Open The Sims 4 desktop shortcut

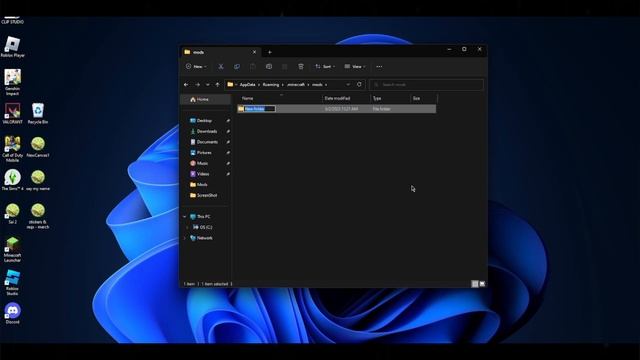[x=12, y=180]
